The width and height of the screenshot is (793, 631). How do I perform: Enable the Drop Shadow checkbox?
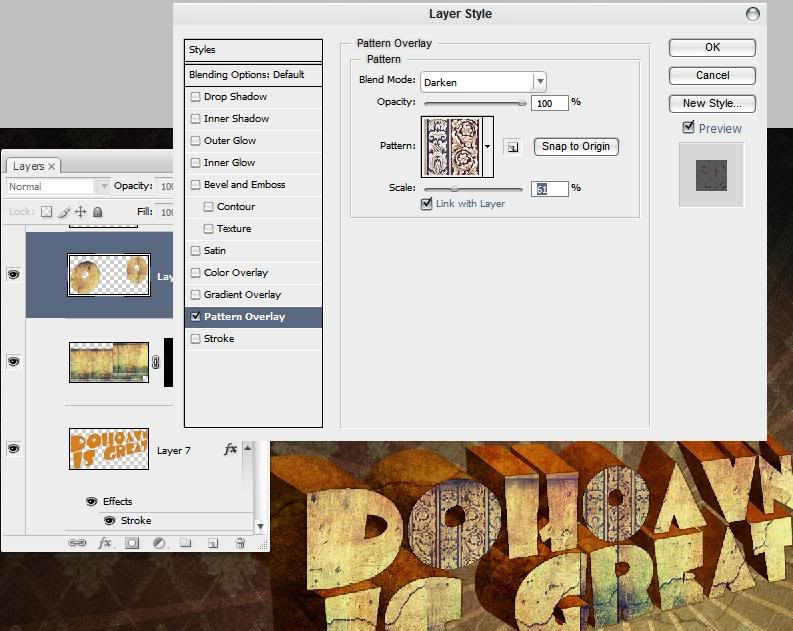tap(195, 97)
